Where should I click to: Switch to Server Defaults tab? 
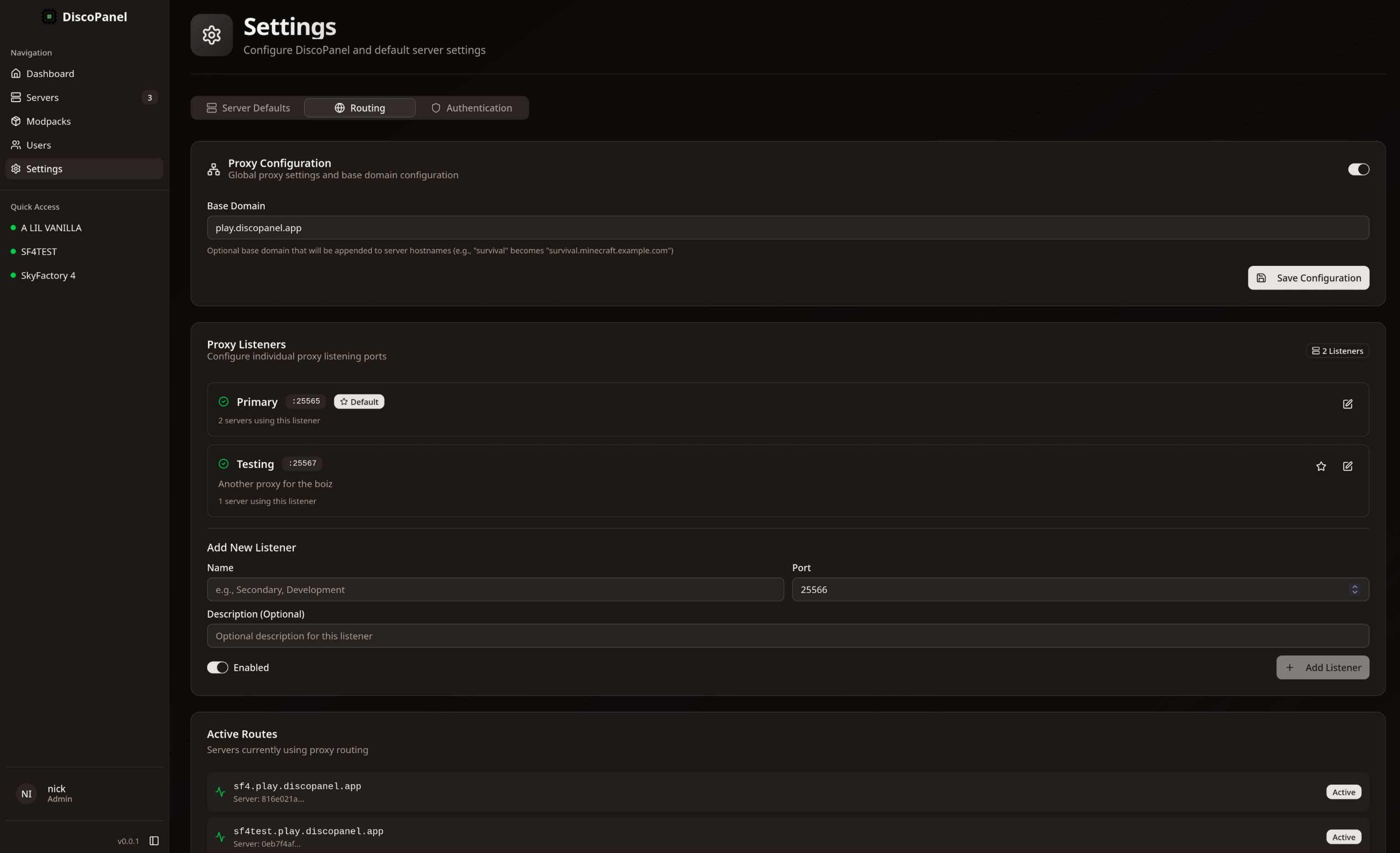248,108
